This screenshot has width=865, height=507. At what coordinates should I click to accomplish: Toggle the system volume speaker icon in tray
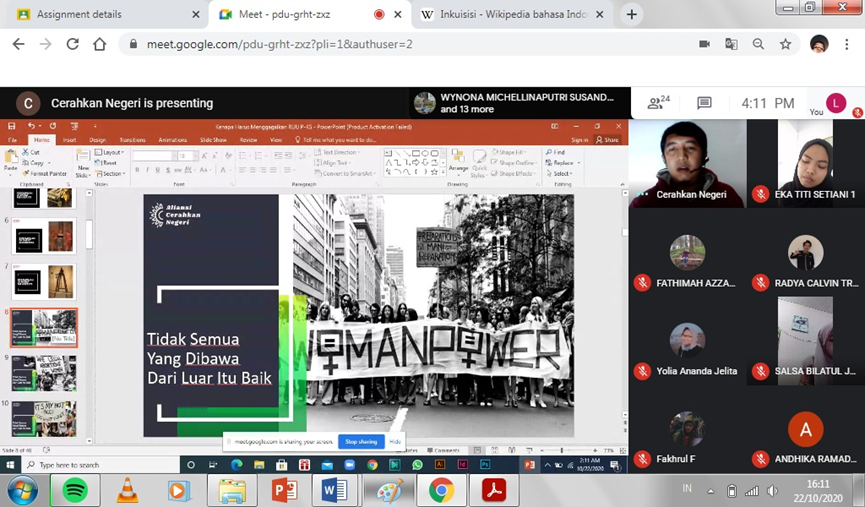click(x=772, y=490)
